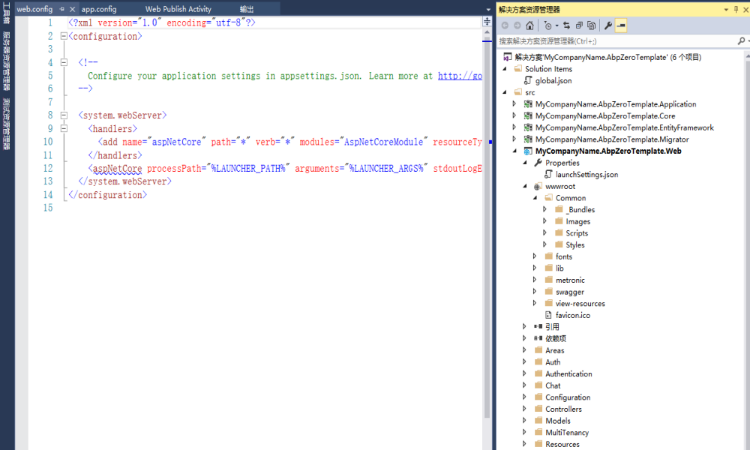This screenshot has width=750, height=450.
Task: Click the Solution Explorer search box
Action: (x=617, y=41)
